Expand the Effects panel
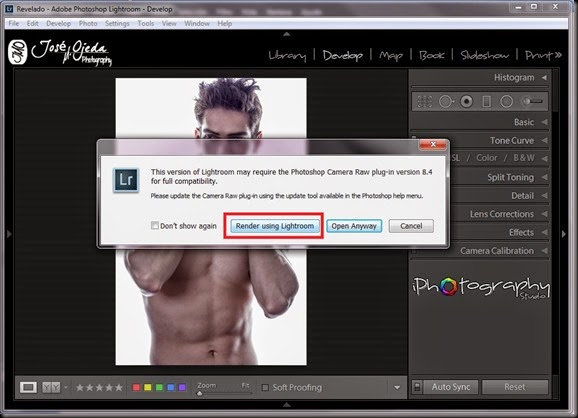The width and height of the screenshot is (578, 418). tap(544, 232)
